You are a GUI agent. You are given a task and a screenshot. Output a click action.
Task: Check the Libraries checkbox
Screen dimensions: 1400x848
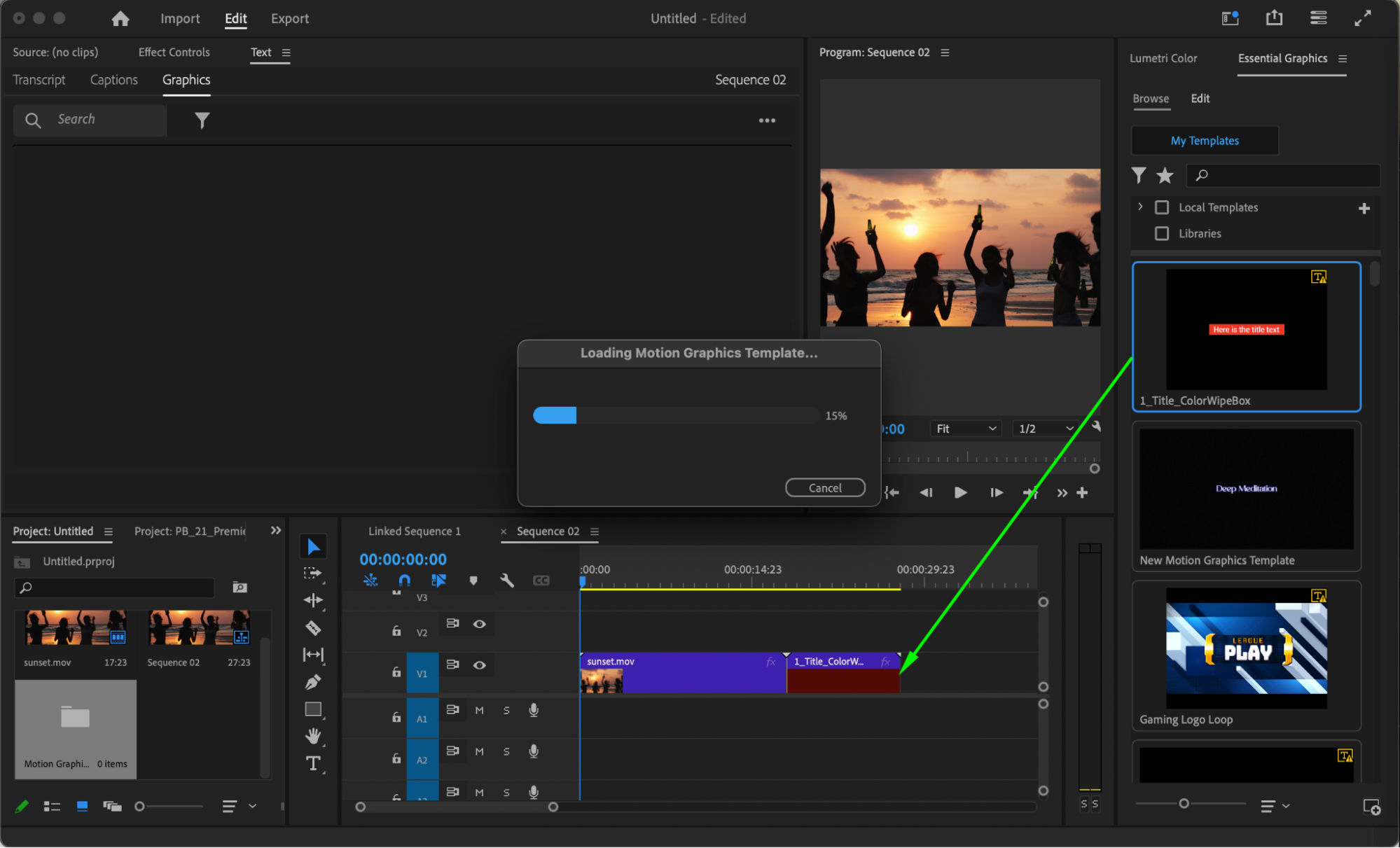tap(1162, 233)
